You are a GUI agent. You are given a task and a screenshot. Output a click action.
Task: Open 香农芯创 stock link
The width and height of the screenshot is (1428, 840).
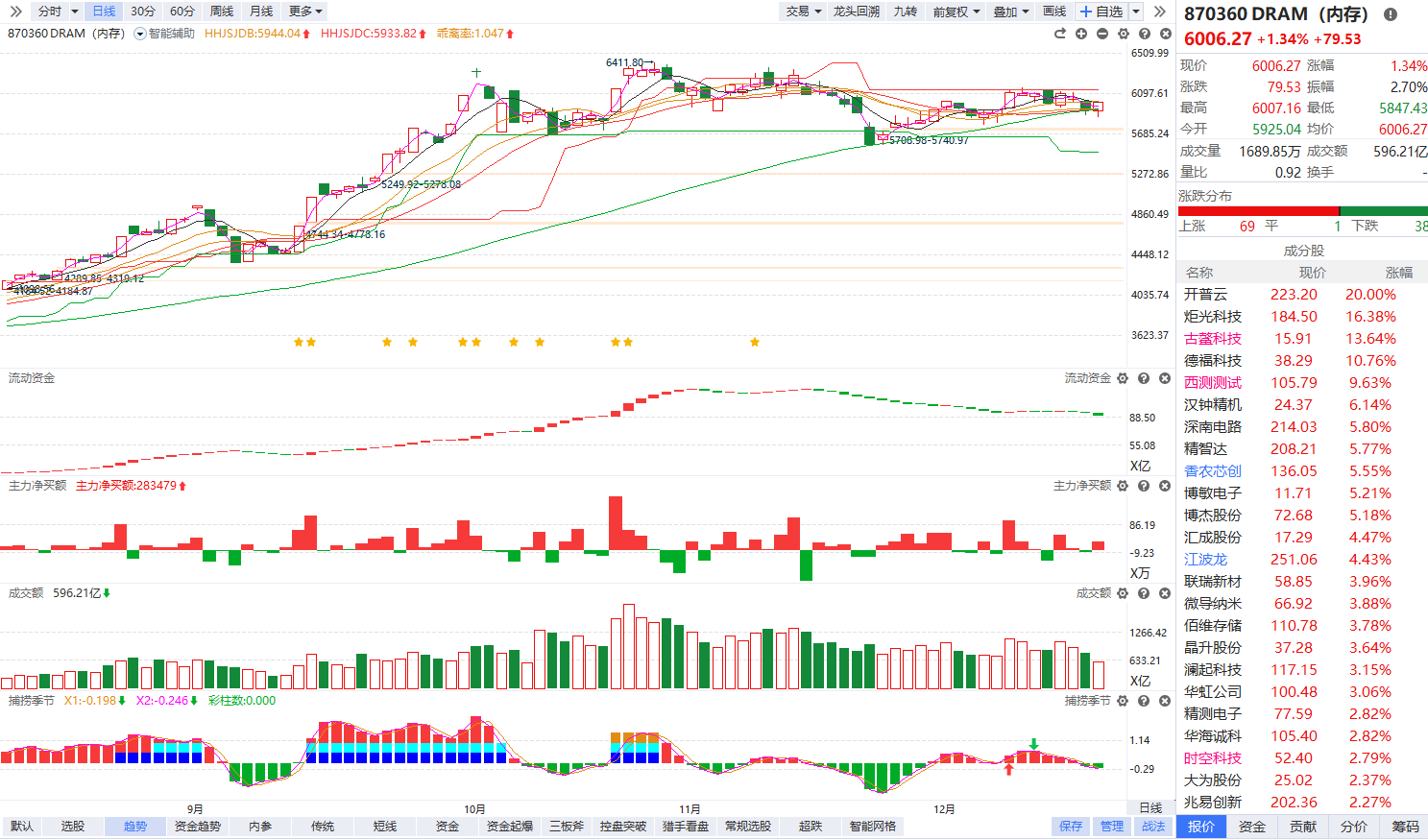coord(1213,471)
